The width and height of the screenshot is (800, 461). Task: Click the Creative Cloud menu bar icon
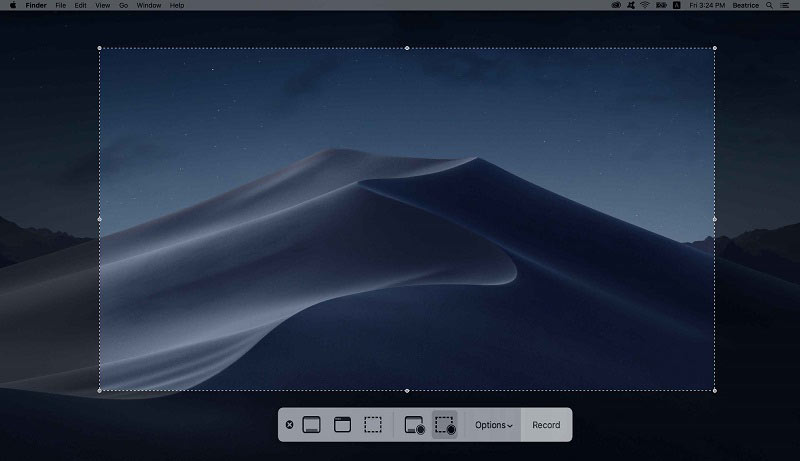(616, 5)
